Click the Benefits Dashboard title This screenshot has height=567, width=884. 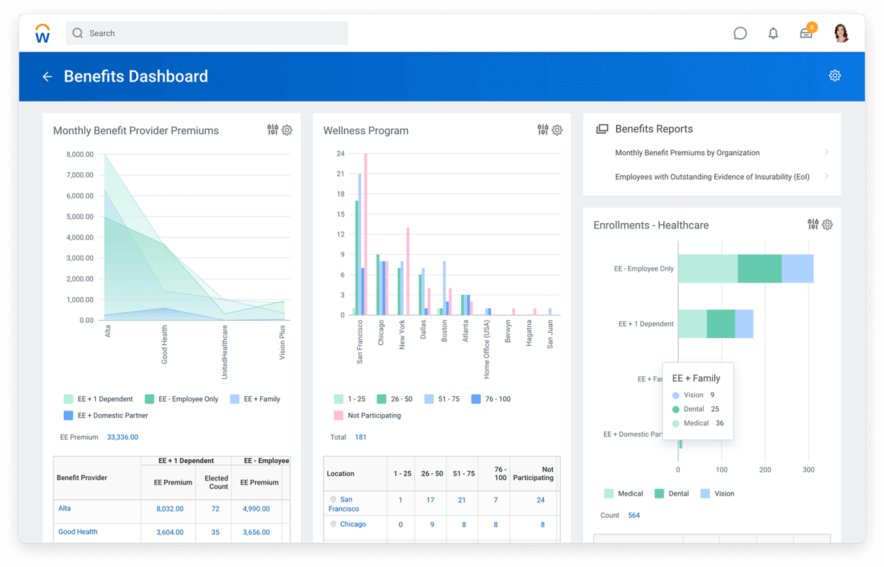click(x=136, y=77)
